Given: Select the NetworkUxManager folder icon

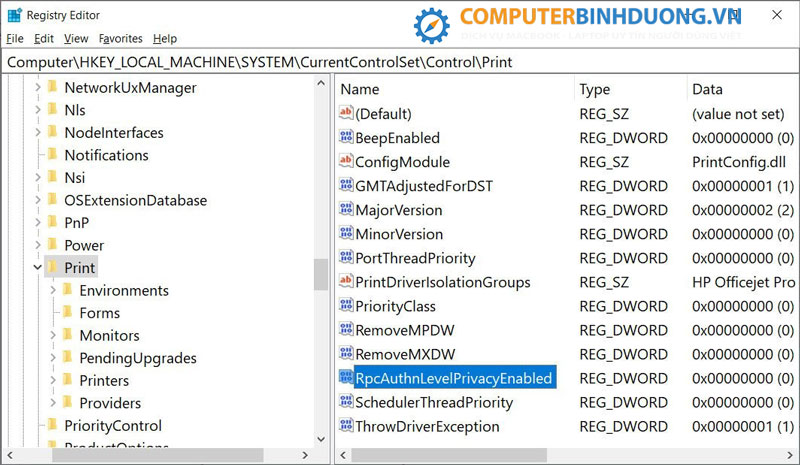Looking at the screenshot, I should (x=53, y=87).
